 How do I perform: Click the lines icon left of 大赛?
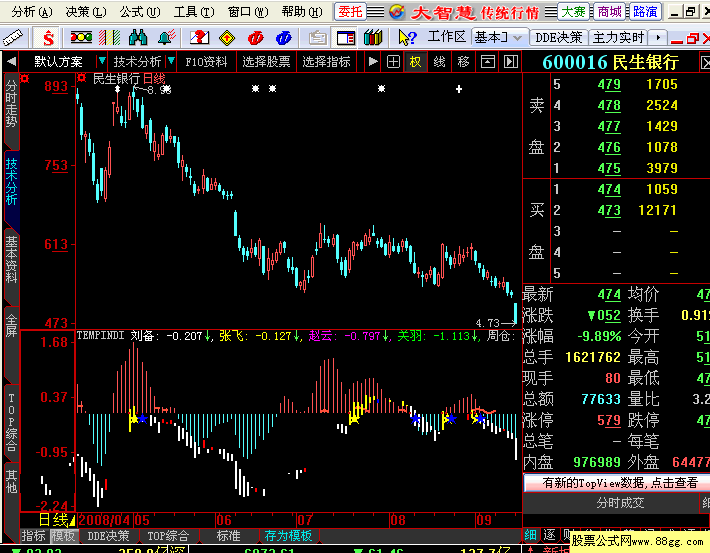(551, 12)
